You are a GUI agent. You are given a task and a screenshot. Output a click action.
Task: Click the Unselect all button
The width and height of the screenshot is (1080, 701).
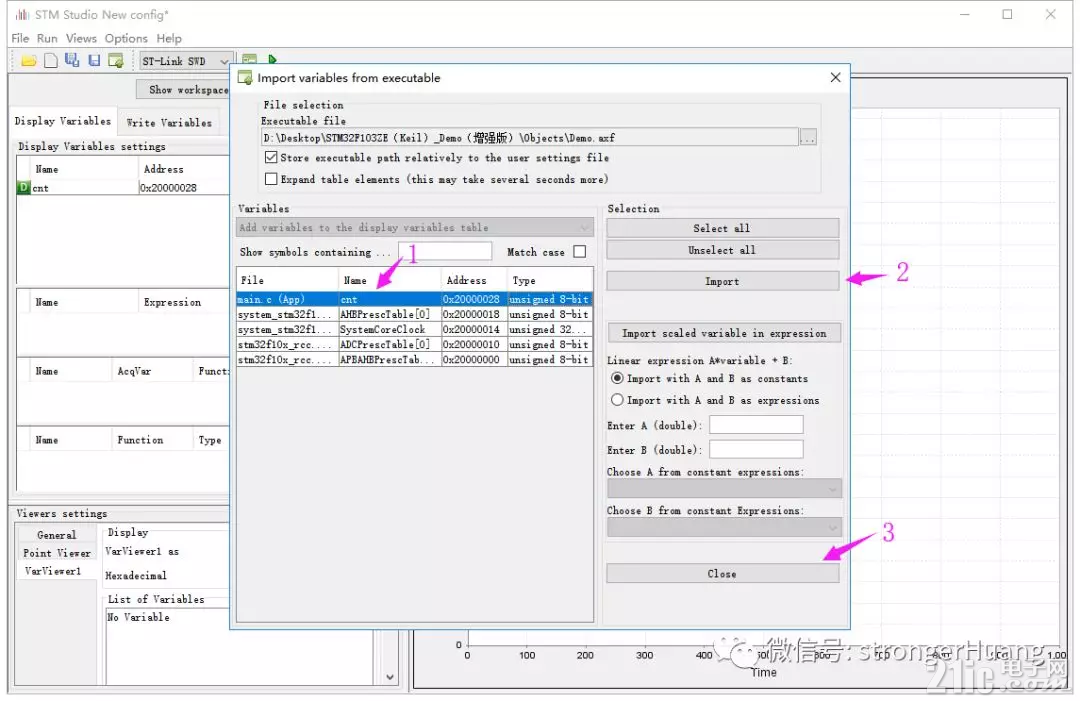723,250
